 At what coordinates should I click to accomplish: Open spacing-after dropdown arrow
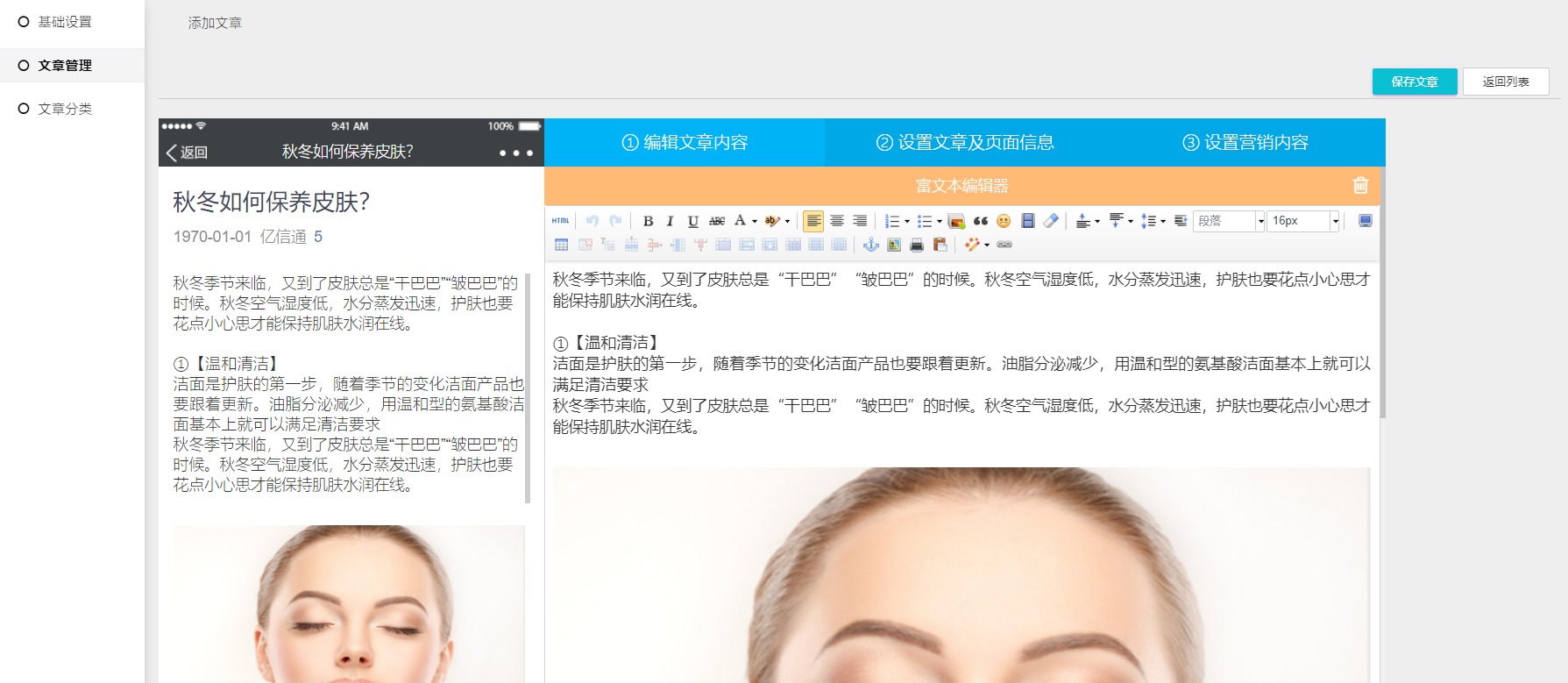(1131, 221)
